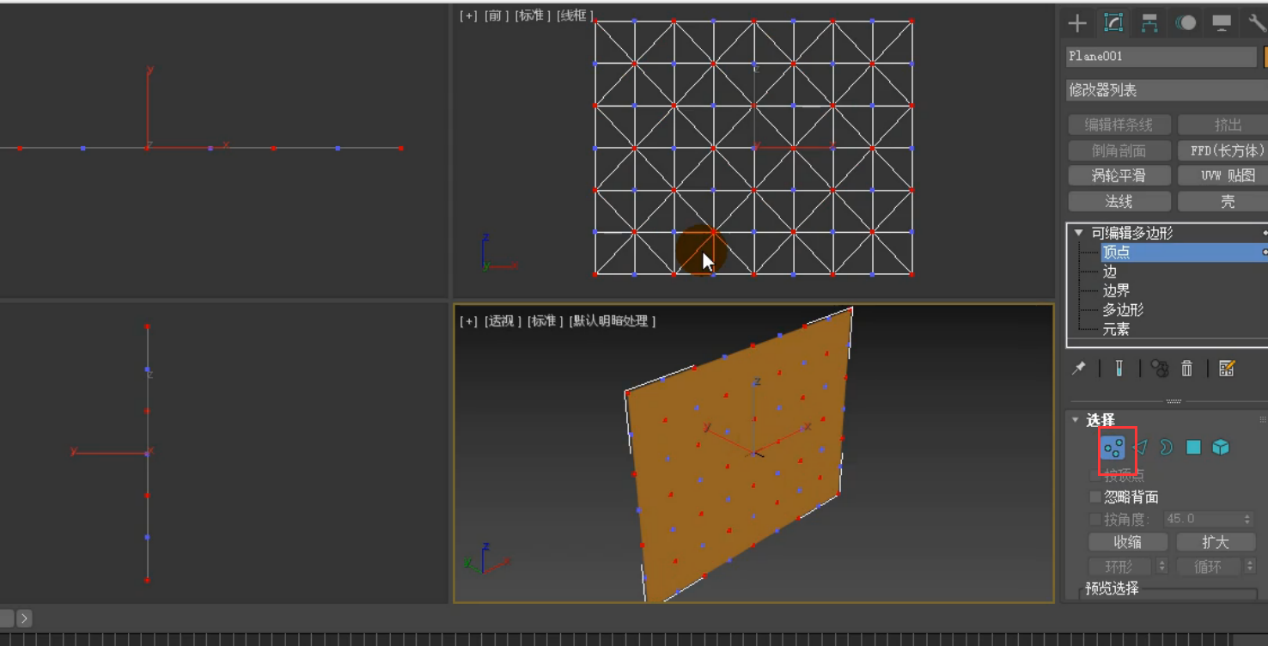Click the 涡轮平滑 modifier button
The image size is (1268, 646).
1118,175
